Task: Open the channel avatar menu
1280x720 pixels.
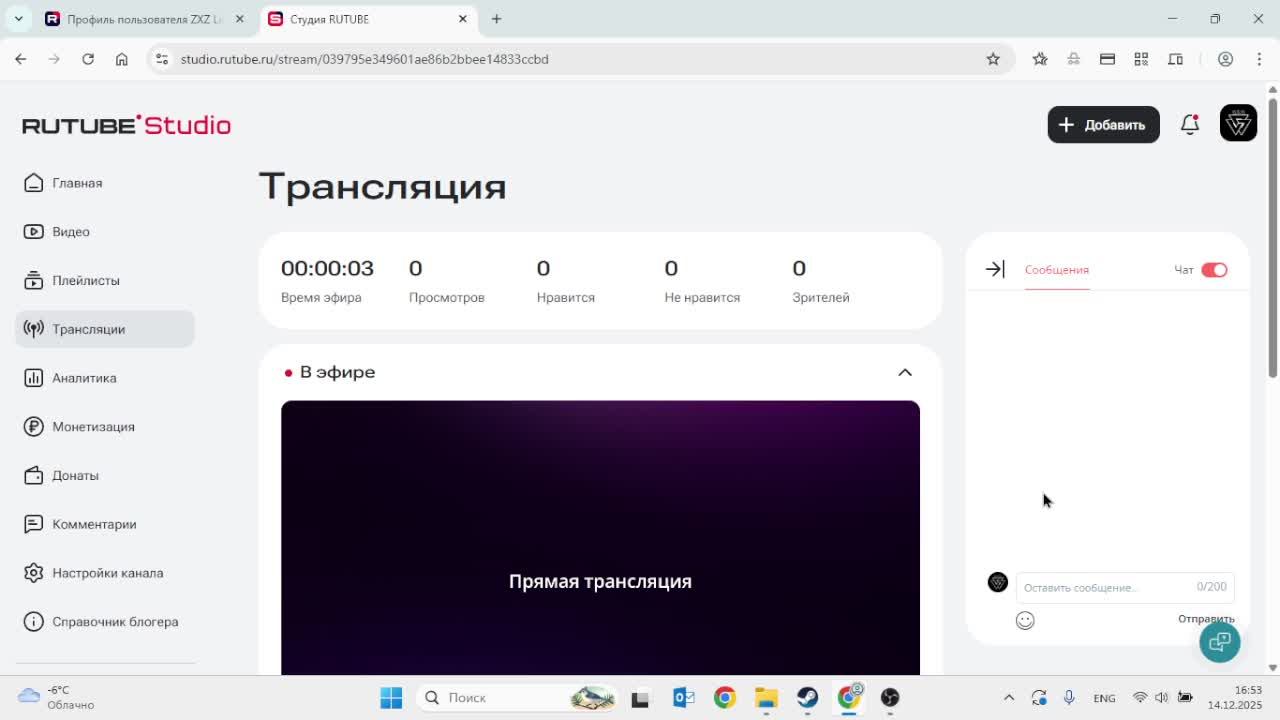Action: coord(1238,124)
